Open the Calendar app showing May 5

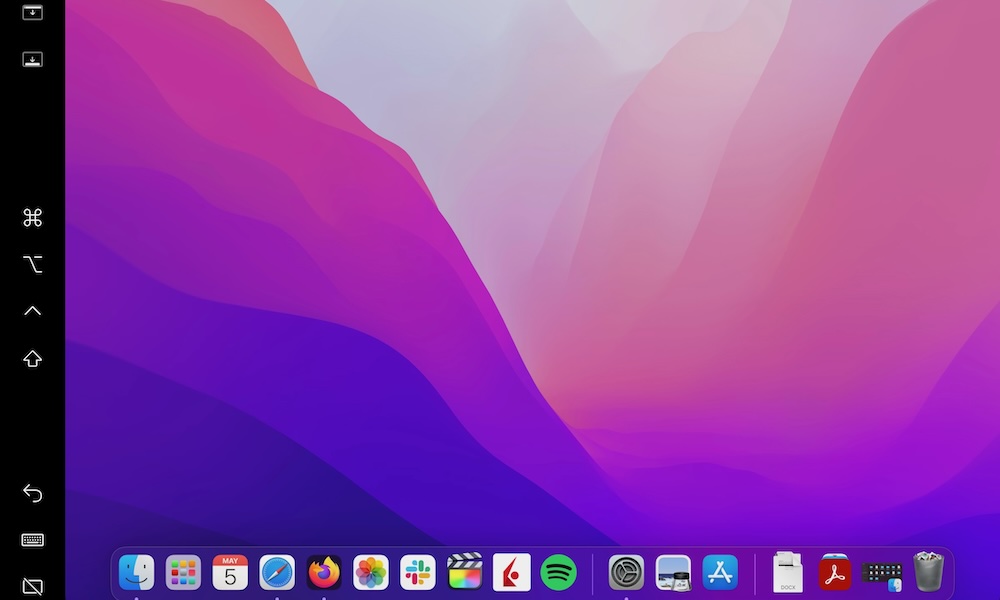coord(230,573)
